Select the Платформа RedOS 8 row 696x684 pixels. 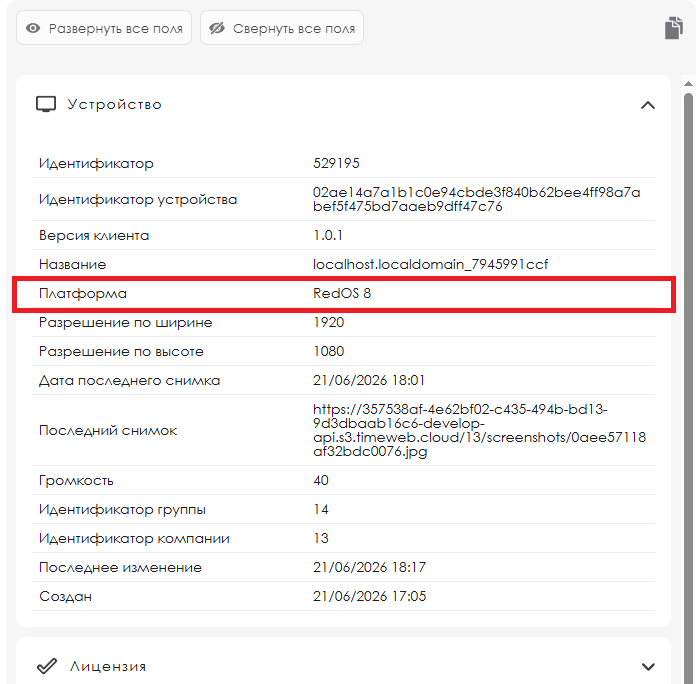[344, 294]
